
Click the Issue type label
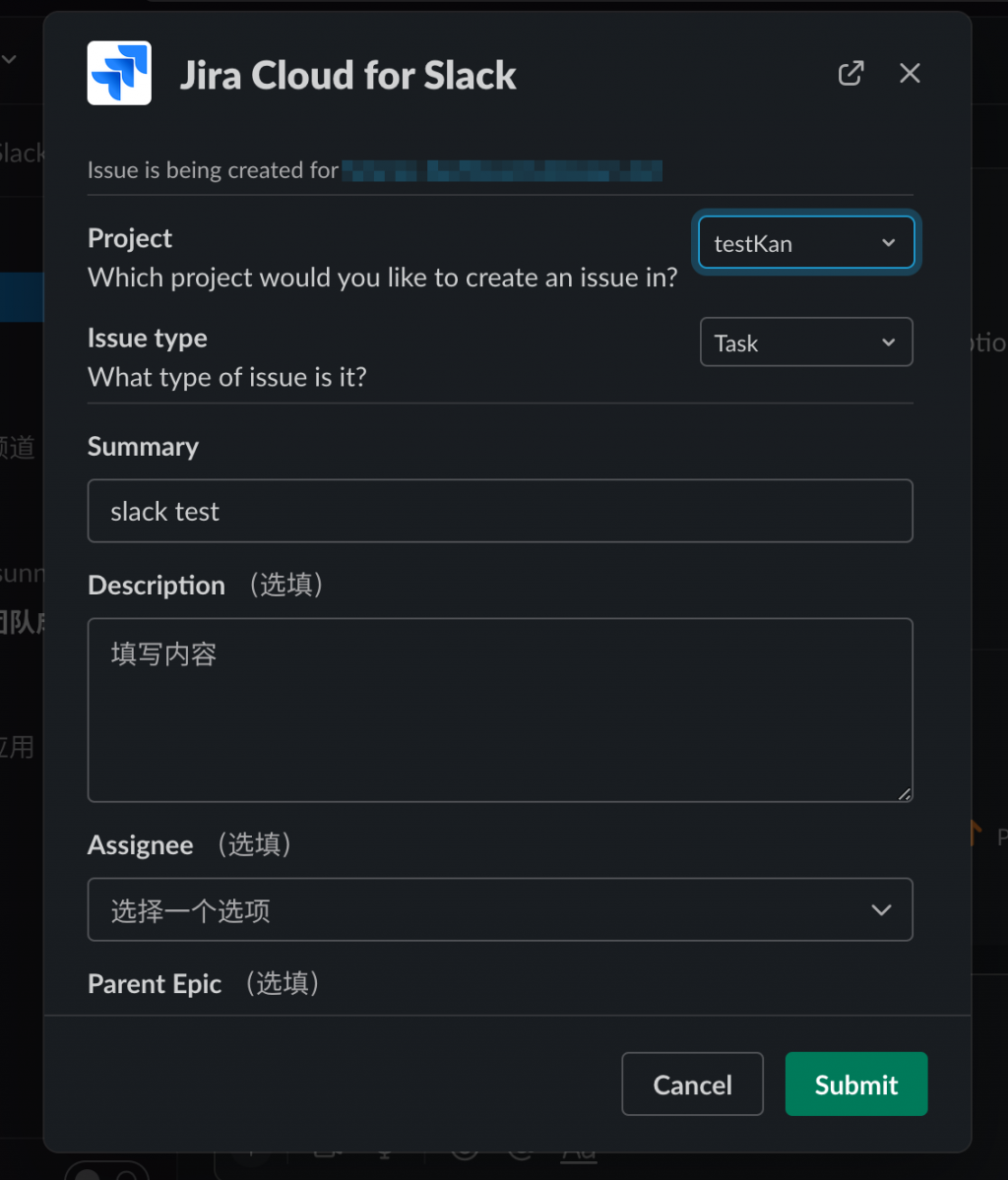click(148, 338)
